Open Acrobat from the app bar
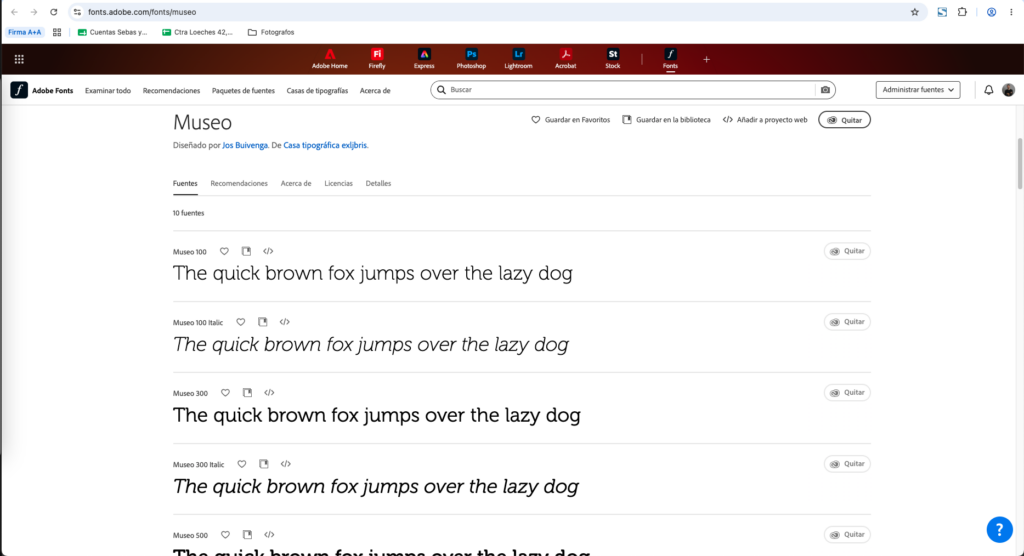Screen dimensions: 1024x556 pos(566,59)
